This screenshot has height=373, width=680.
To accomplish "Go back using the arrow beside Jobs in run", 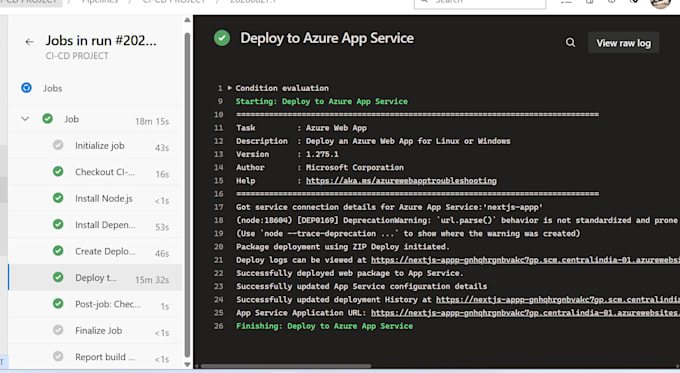I will tap(29, 42).
